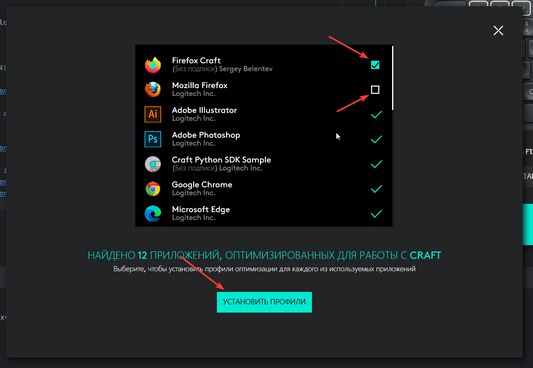The image size is (533, 368).
Task: Click the УСТАНОВИТЬ ПРОФИЛИ button
Action: tap(264, 302)
